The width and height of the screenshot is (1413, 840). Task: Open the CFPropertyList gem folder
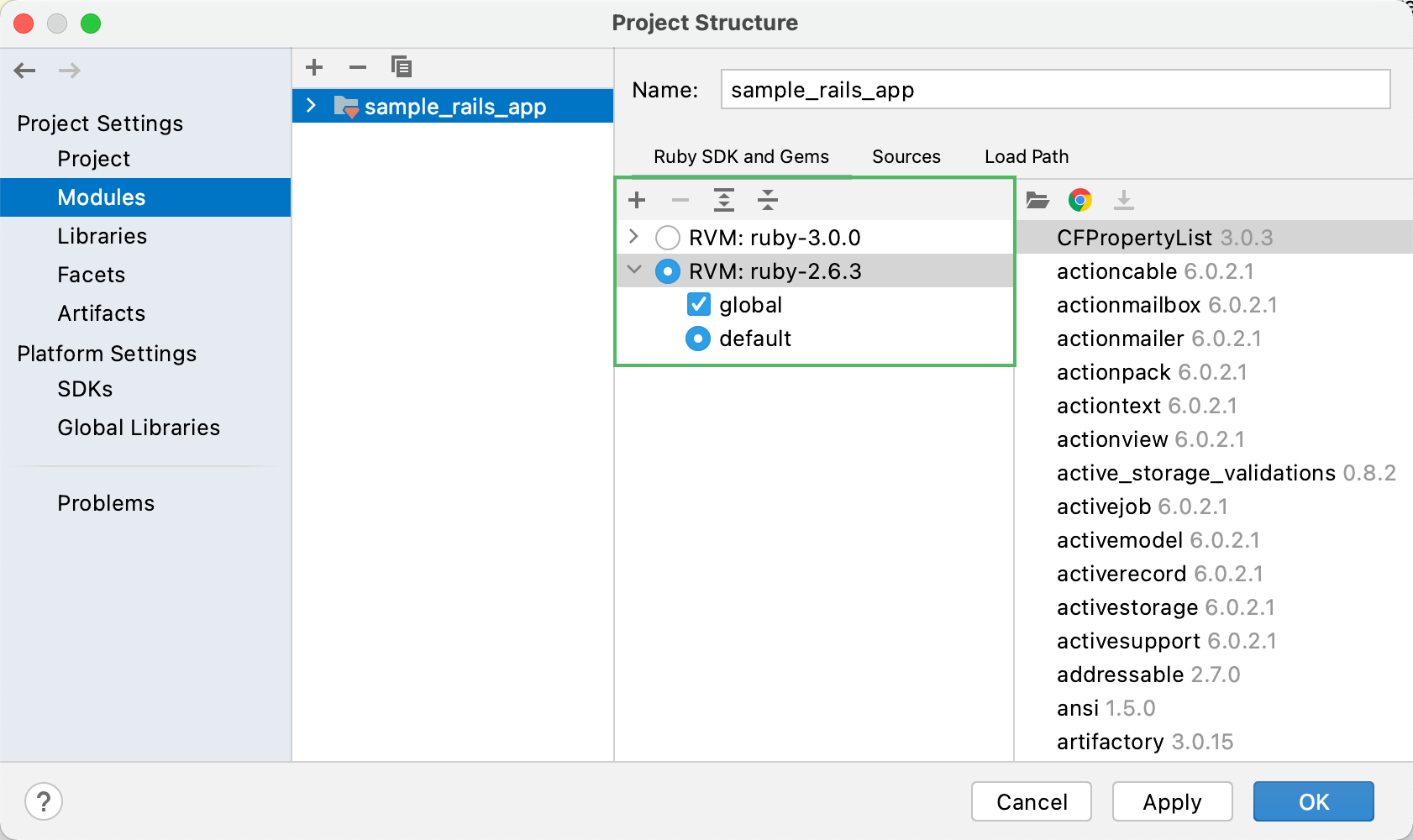[x=1038, y=200]
